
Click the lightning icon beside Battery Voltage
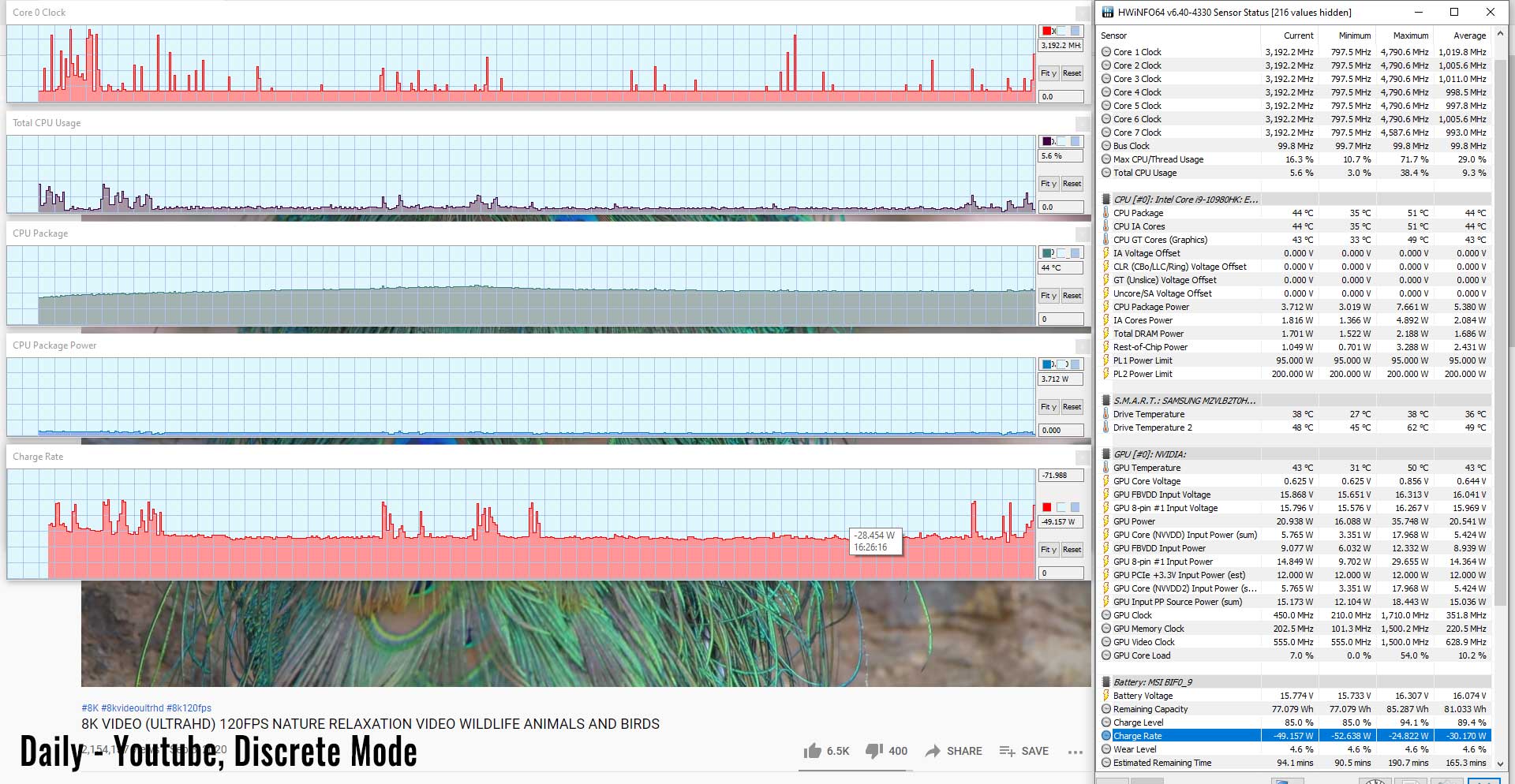click(x=1106, y=696)
